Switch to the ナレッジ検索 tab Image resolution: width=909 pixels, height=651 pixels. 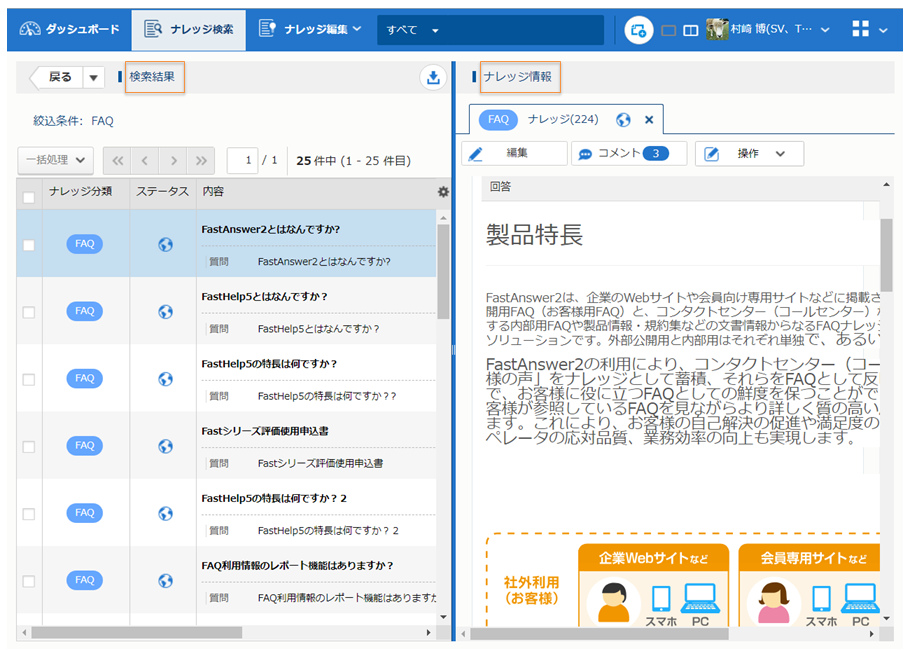tap(189, 29)
